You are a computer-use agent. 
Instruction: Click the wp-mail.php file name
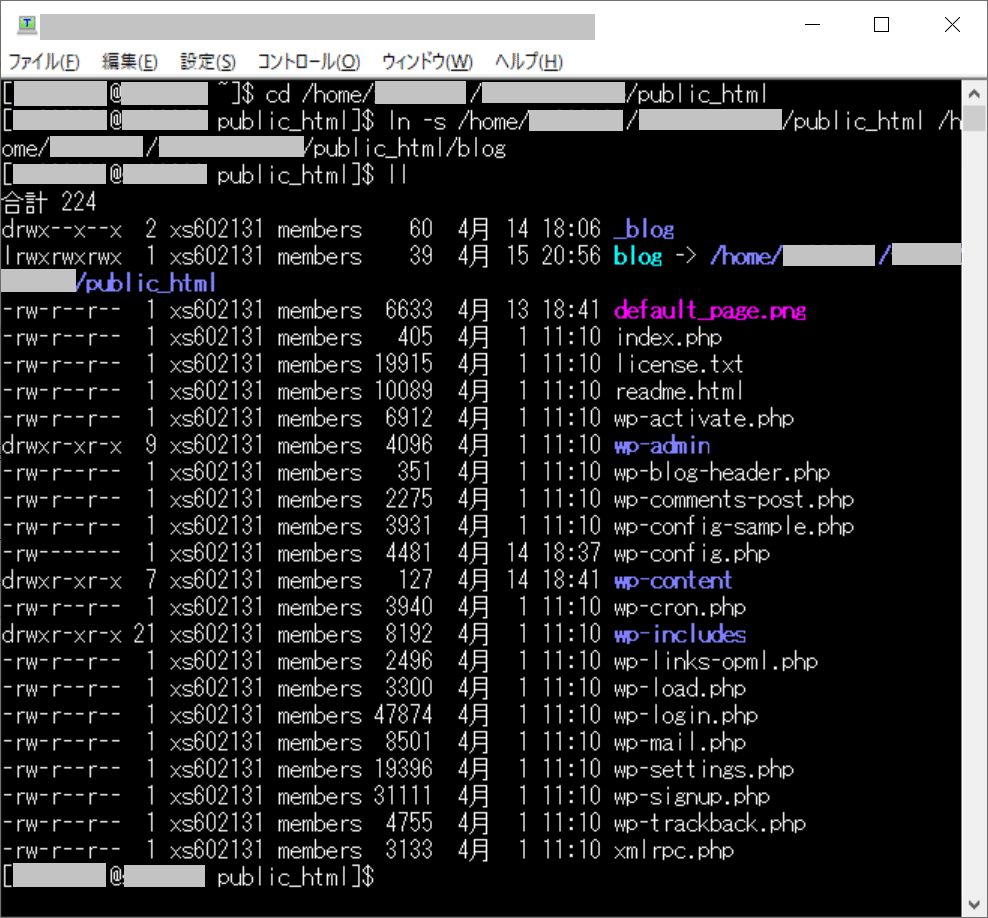(680, 743)
